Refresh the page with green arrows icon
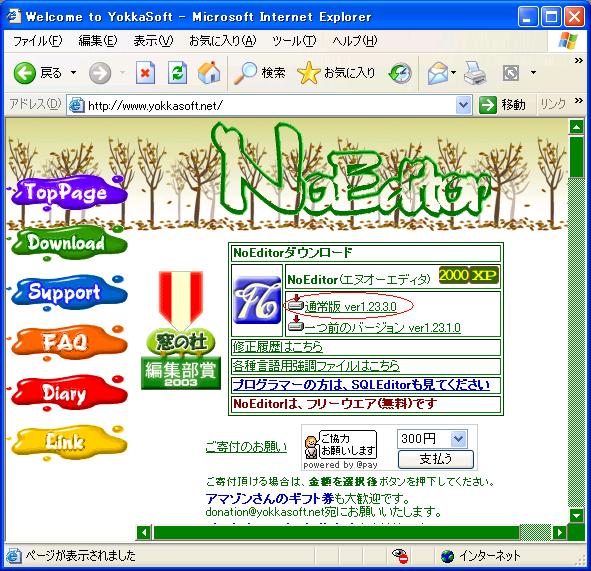The image size is (591, 571). [177, 72]
